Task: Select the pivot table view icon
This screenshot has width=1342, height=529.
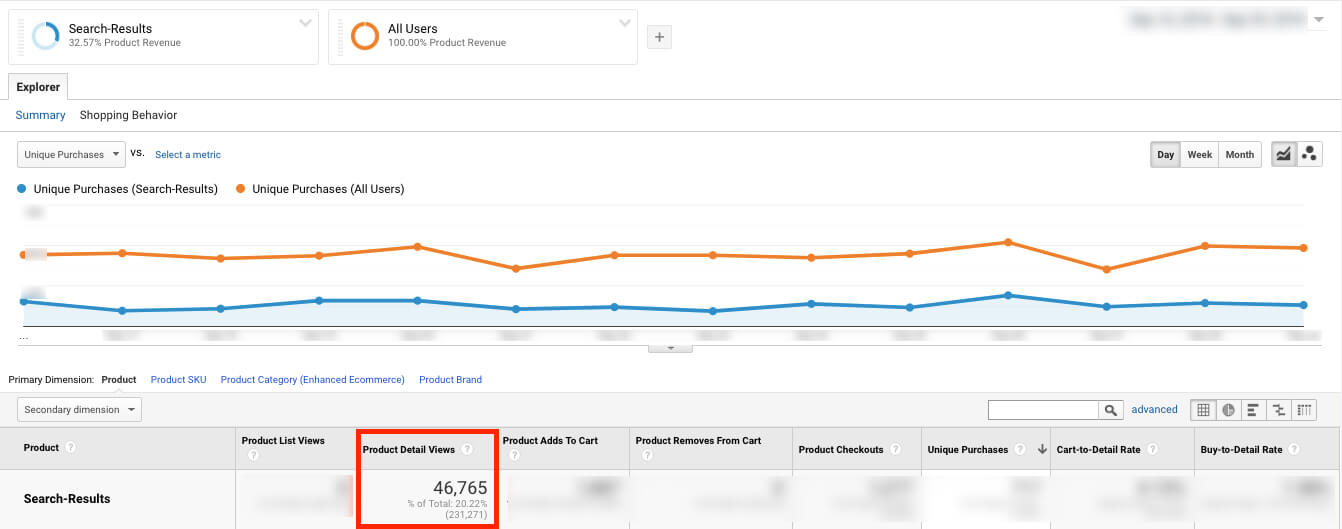Action: 1303,410
